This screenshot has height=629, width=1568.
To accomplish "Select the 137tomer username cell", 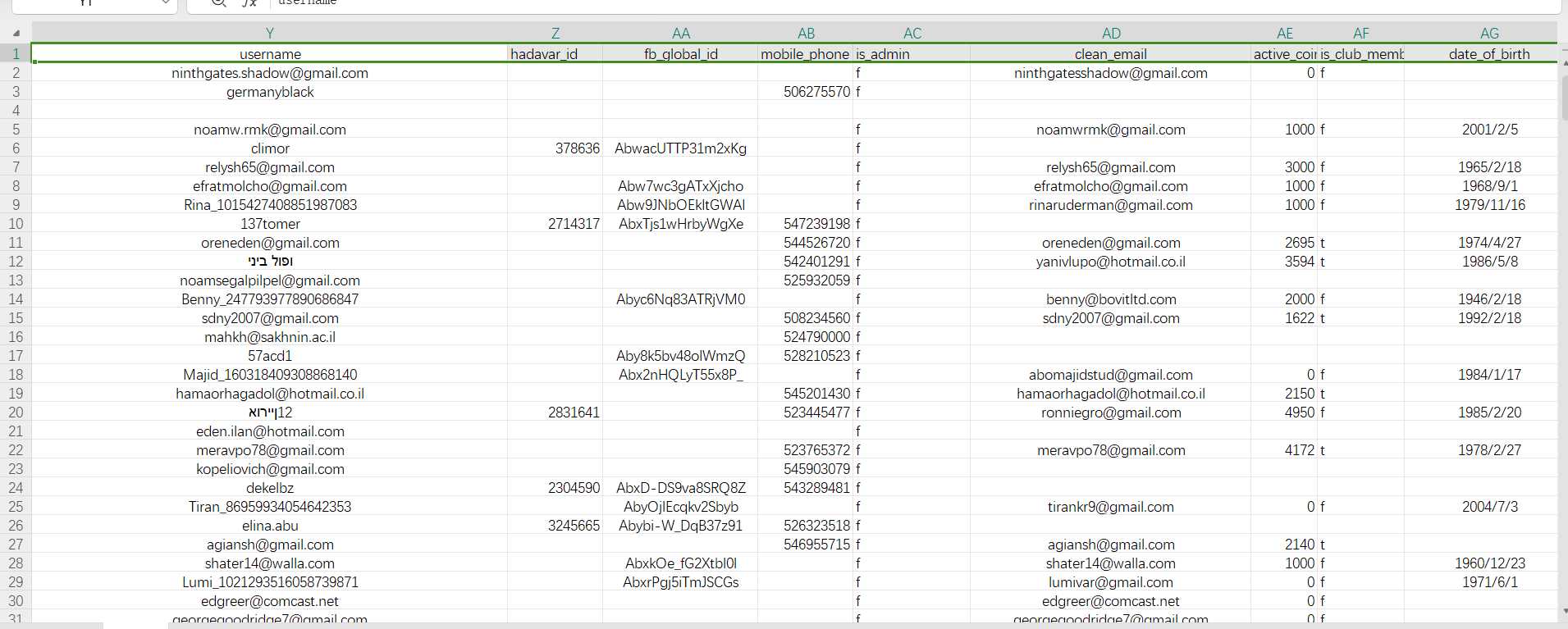I will [270, 224].
